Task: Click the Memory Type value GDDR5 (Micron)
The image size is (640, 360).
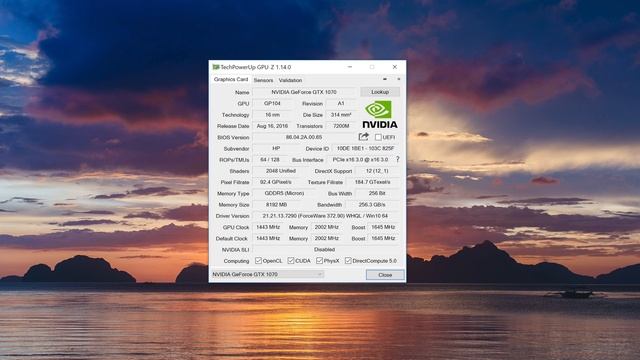Action: [x=284, y=193]
